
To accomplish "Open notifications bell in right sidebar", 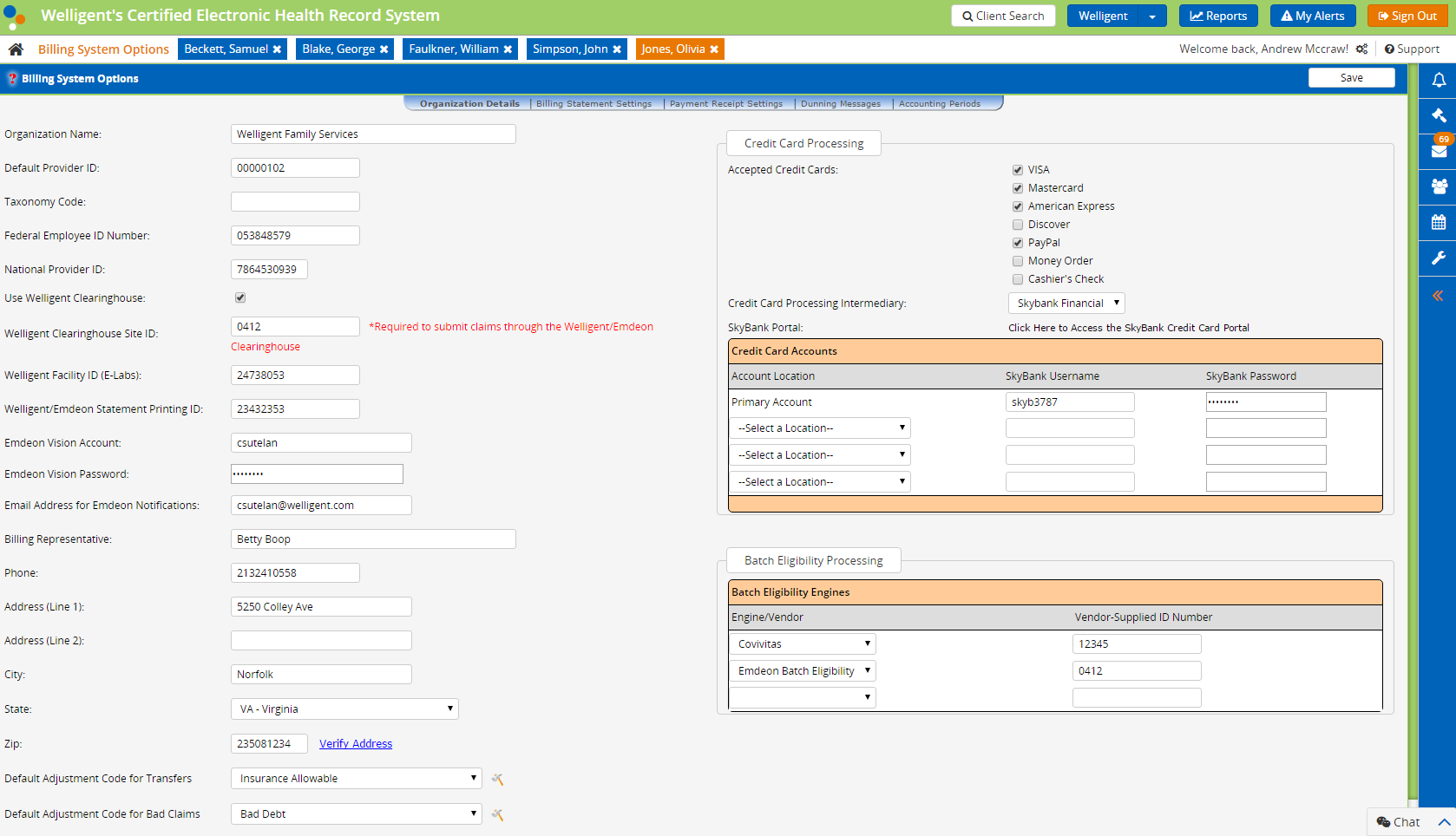I will 1438,80.
